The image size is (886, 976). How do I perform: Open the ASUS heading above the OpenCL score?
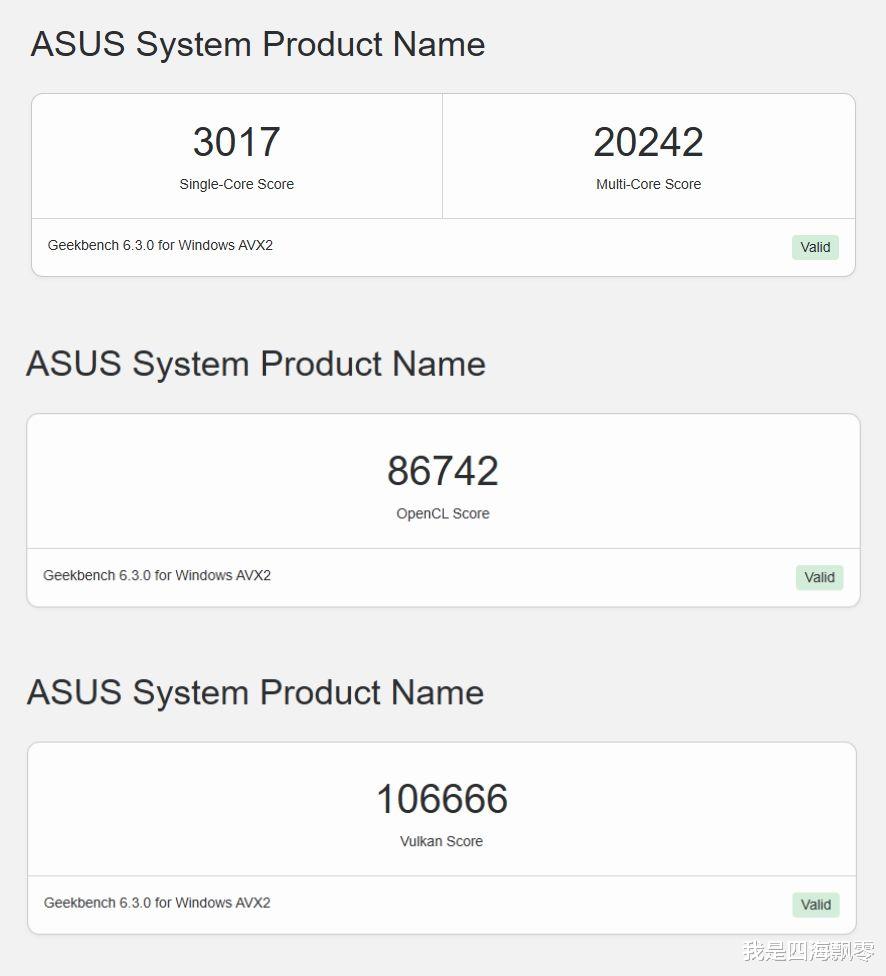click(x=255, y=363)
